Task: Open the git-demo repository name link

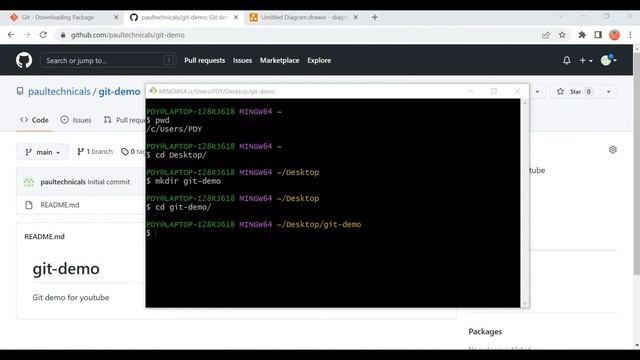Action: 119,91
